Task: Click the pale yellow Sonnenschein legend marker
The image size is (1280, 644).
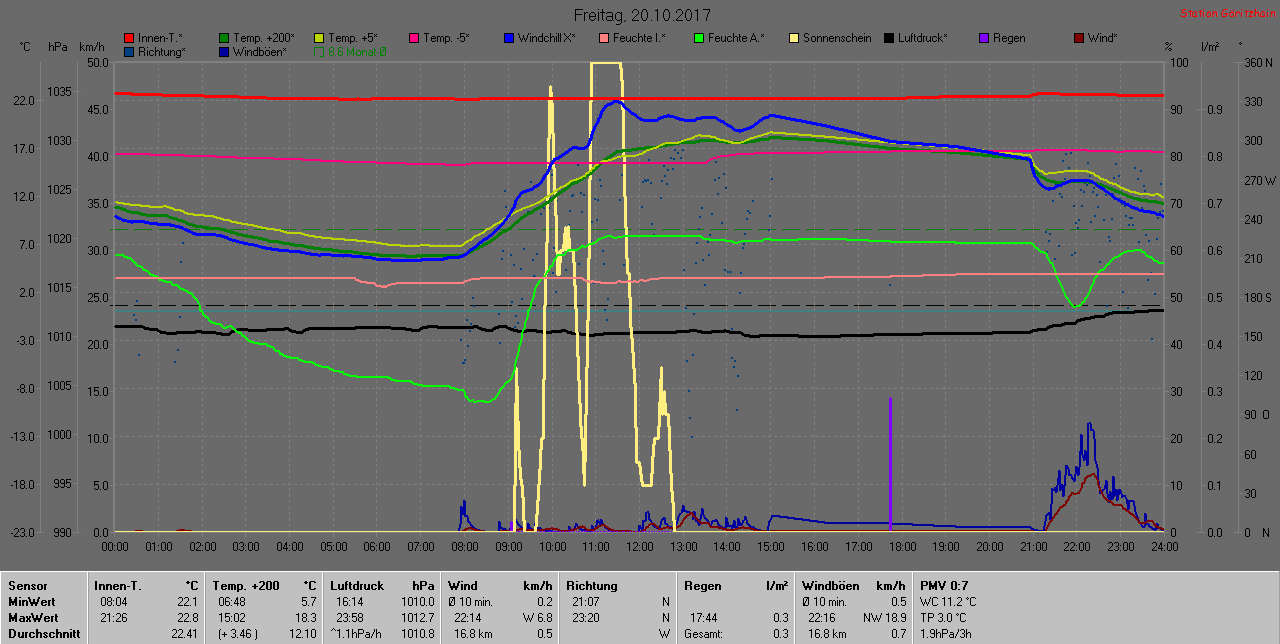Action: 794,38
